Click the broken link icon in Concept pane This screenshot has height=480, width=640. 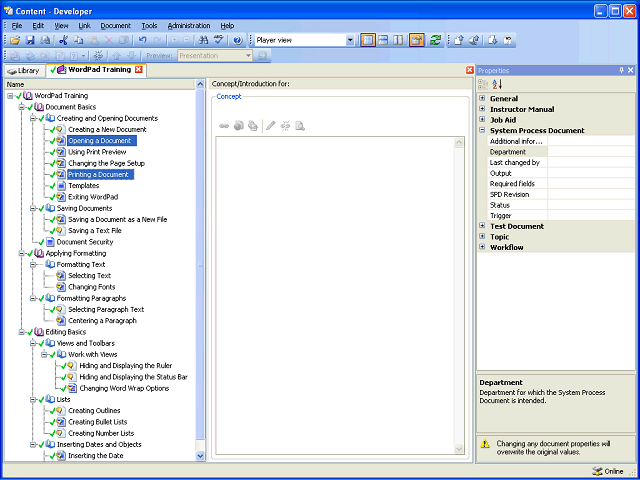[x=285, y=126]
